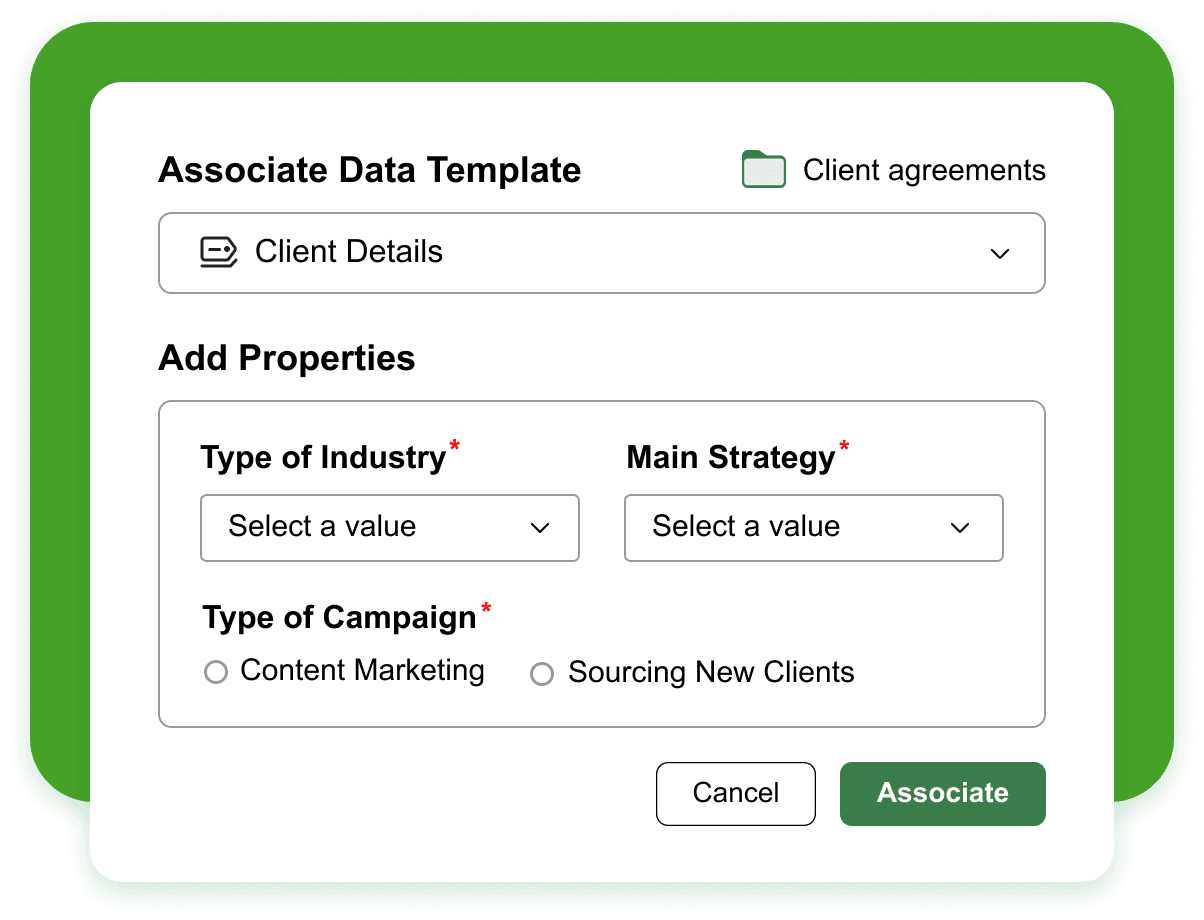This screenshot has height=920, width=1204.
Task: Click the Add Properties section heading
Action: point(286,358)
